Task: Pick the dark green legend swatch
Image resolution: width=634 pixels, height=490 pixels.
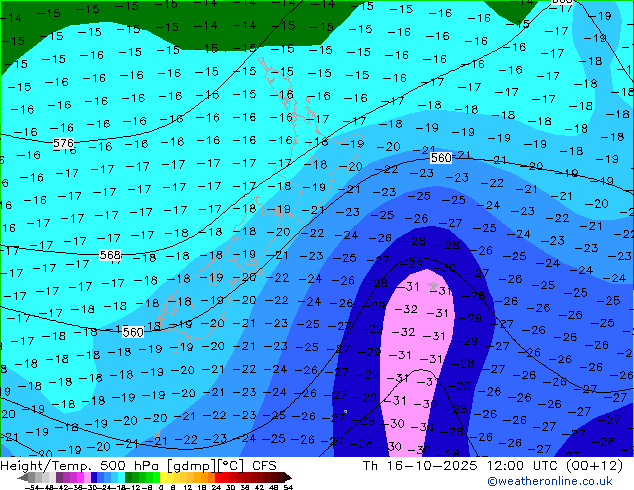Action: [129, 477]
